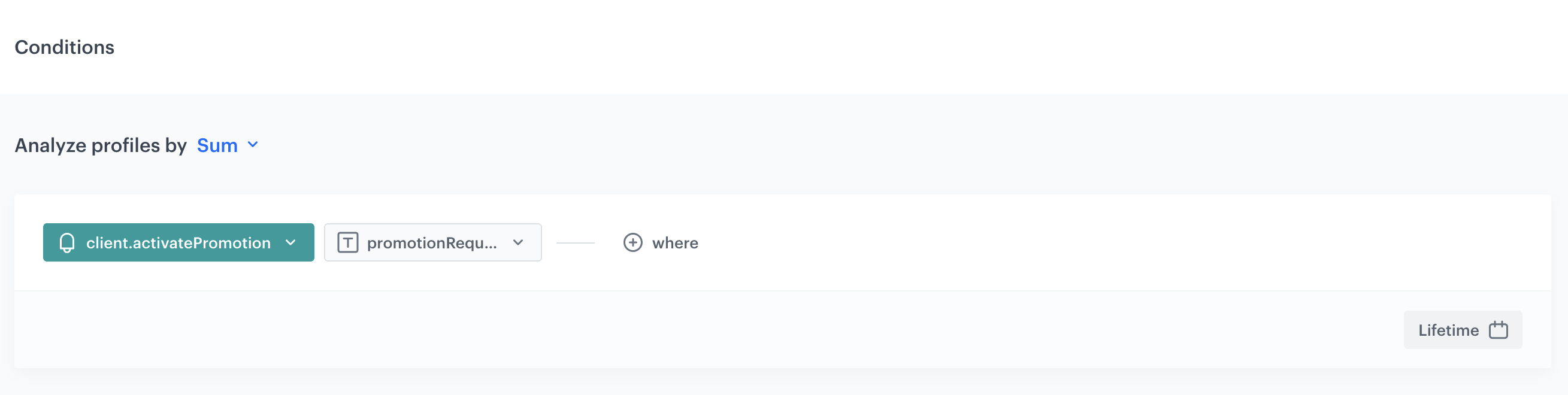This screenshot has width=1568, height=395.
Task: Click the 'where' filter link
Action: [x=676, y=242]
